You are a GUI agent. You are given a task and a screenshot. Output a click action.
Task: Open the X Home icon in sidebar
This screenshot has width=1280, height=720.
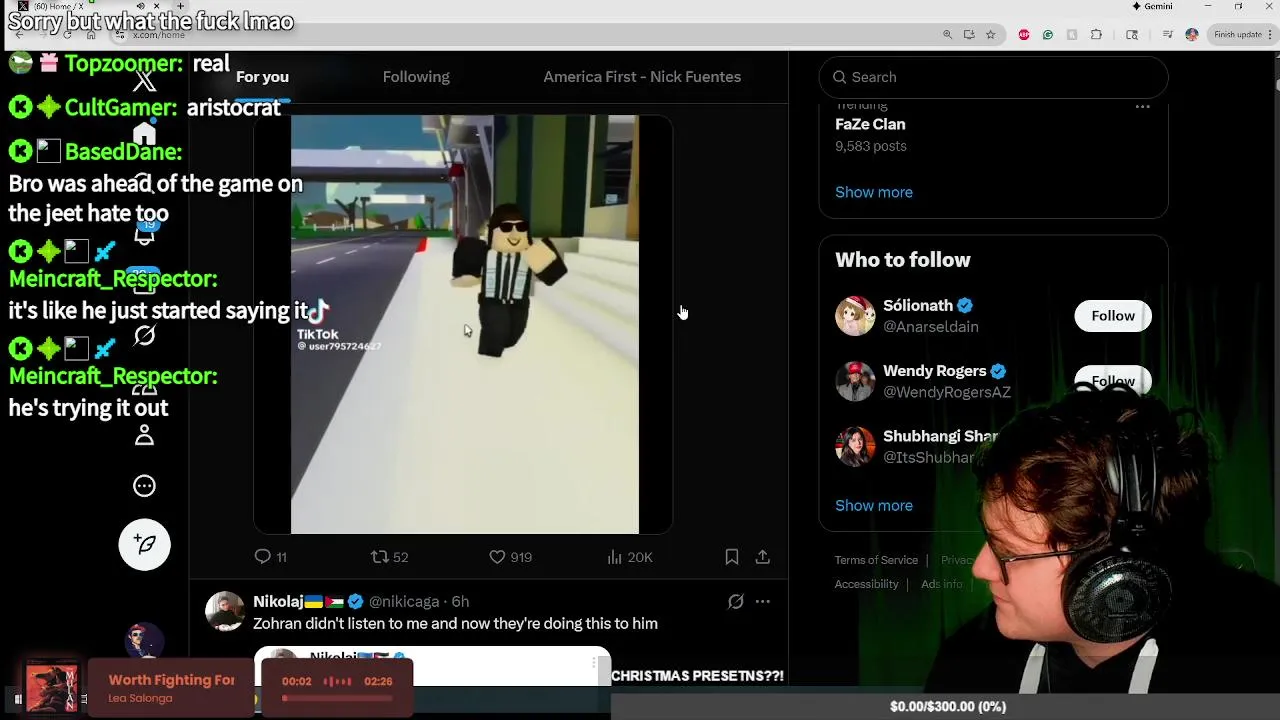click(144, 134)
